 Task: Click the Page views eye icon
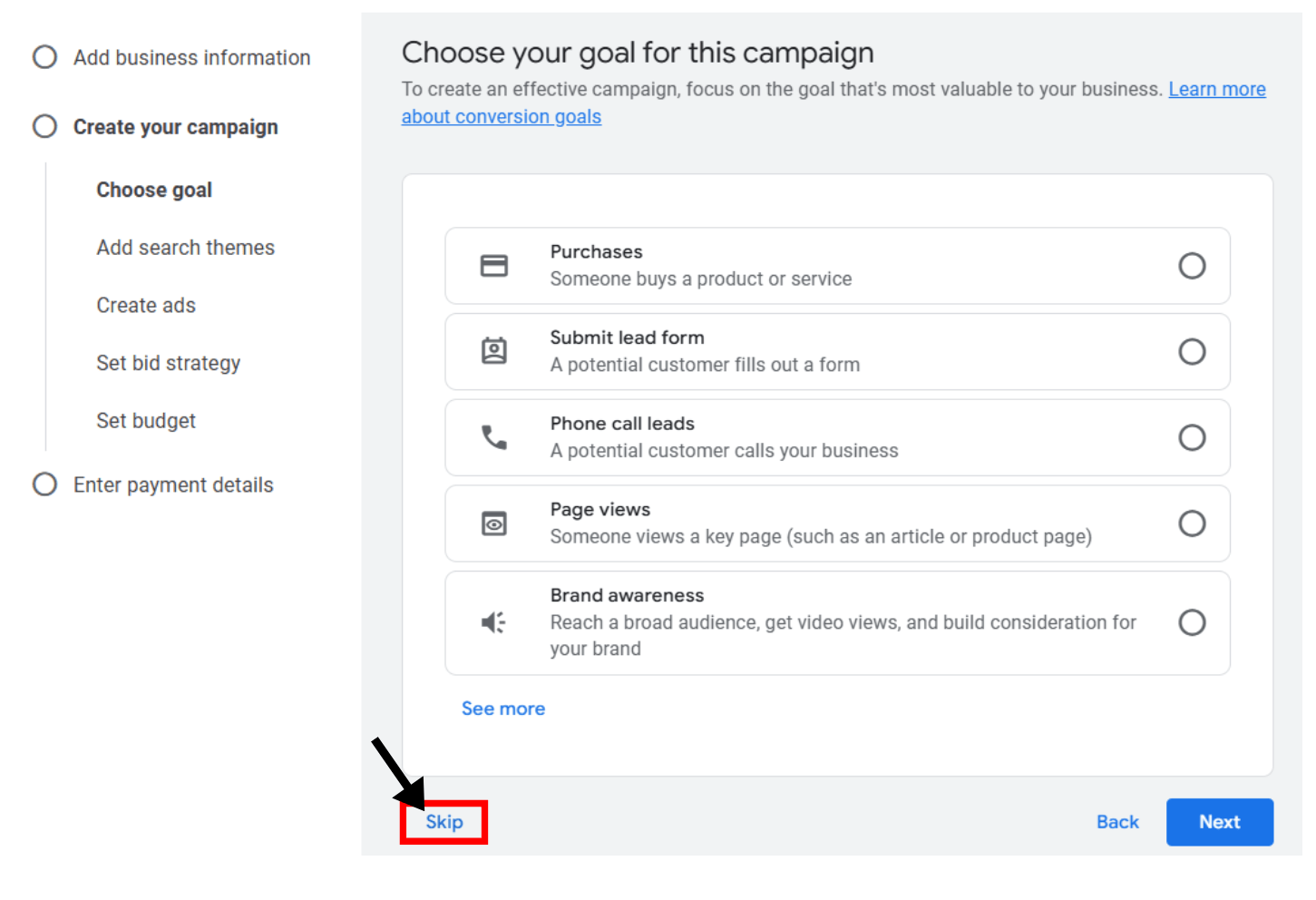click(x=493, y=523)
